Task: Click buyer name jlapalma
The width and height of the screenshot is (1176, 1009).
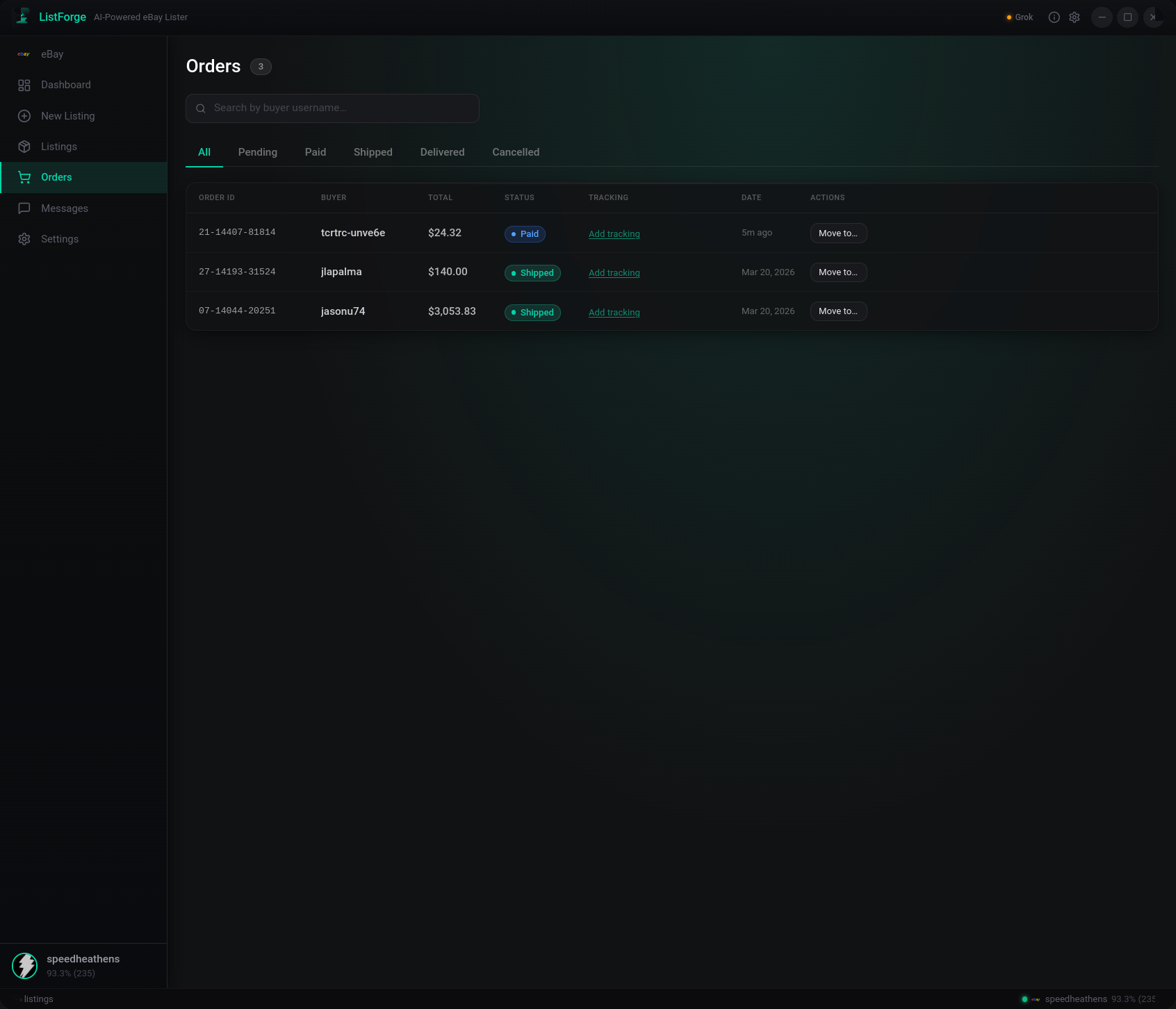Action: coord(341,272)
